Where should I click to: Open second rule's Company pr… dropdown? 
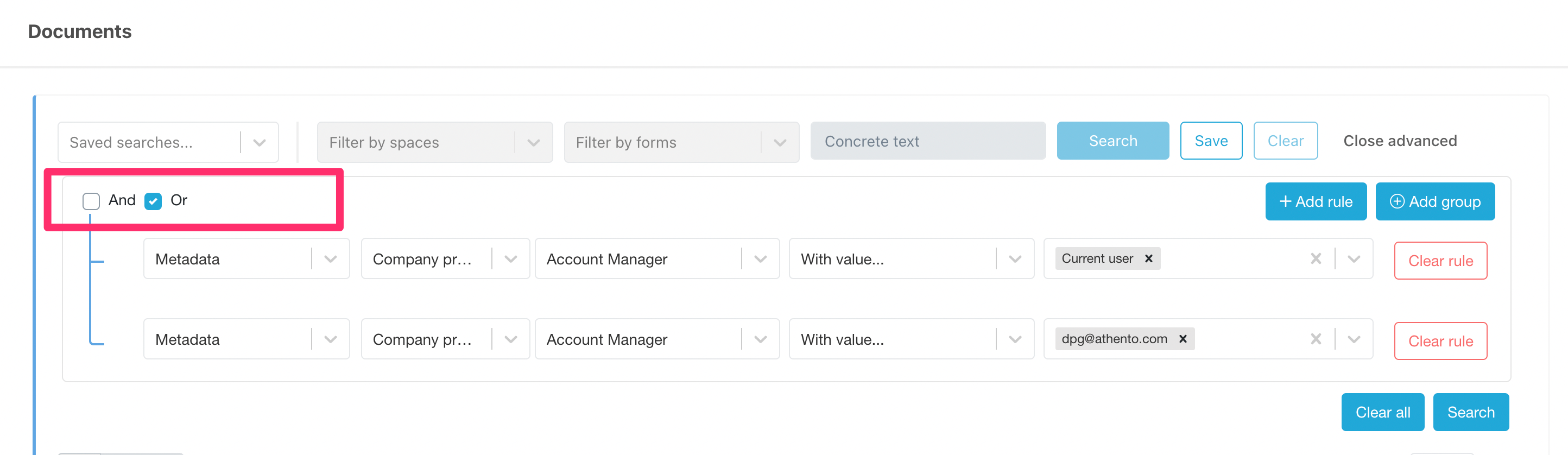pos(444,339)
